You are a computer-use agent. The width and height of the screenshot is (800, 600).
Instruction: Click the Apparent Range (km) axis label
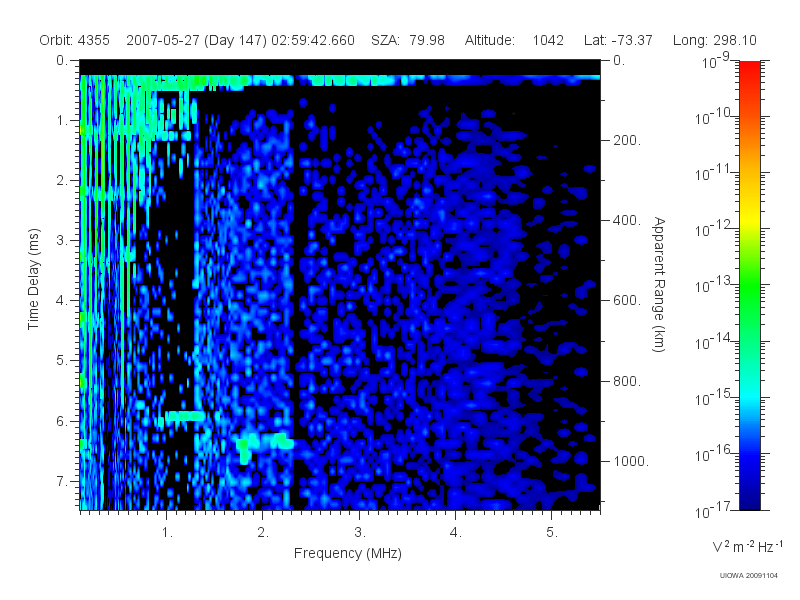point(659,285)
